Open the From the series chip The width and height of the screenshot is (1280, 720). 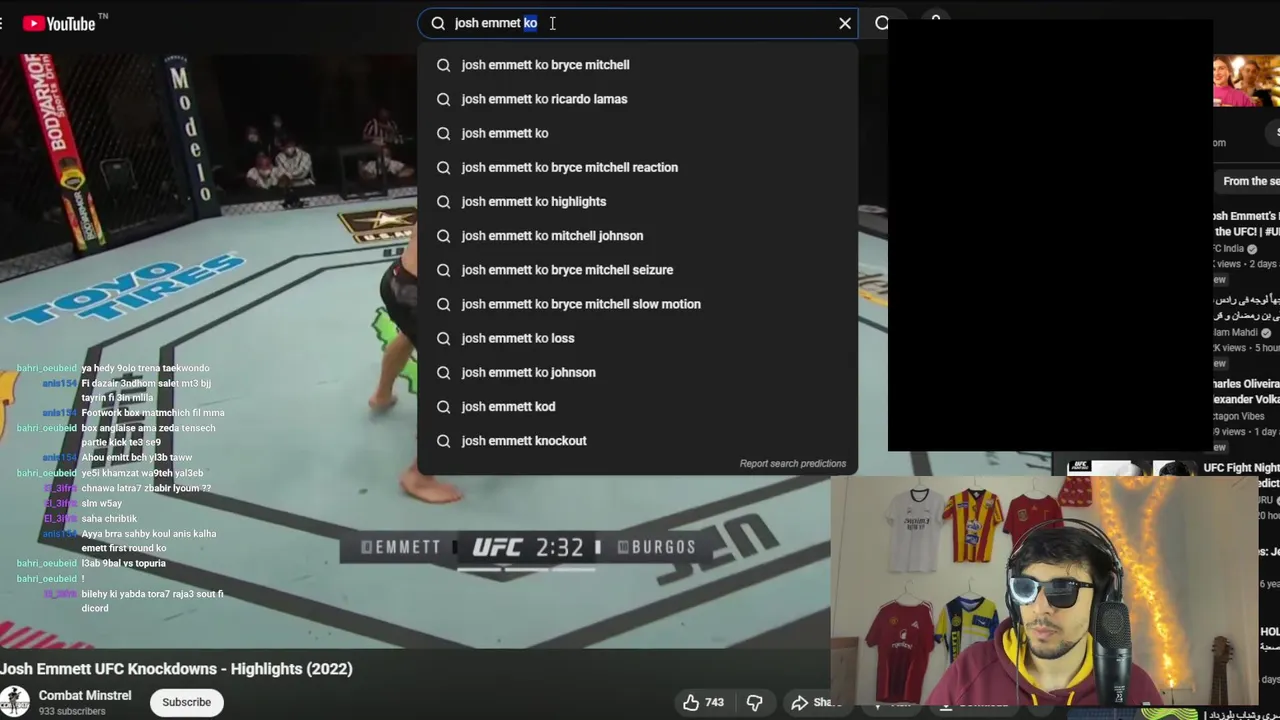(1246, 181)
